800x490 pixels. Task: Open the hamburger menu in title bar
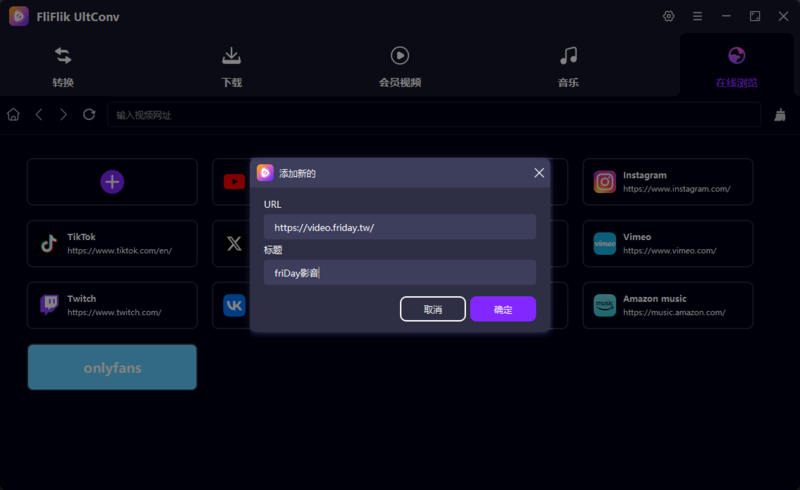[697, 16]
